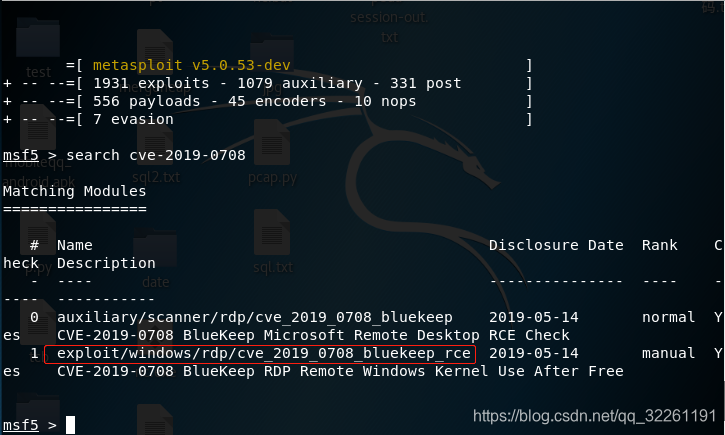Click the 'search cve-2019-0708' command text
725x435 pixels.
[156, 155]
